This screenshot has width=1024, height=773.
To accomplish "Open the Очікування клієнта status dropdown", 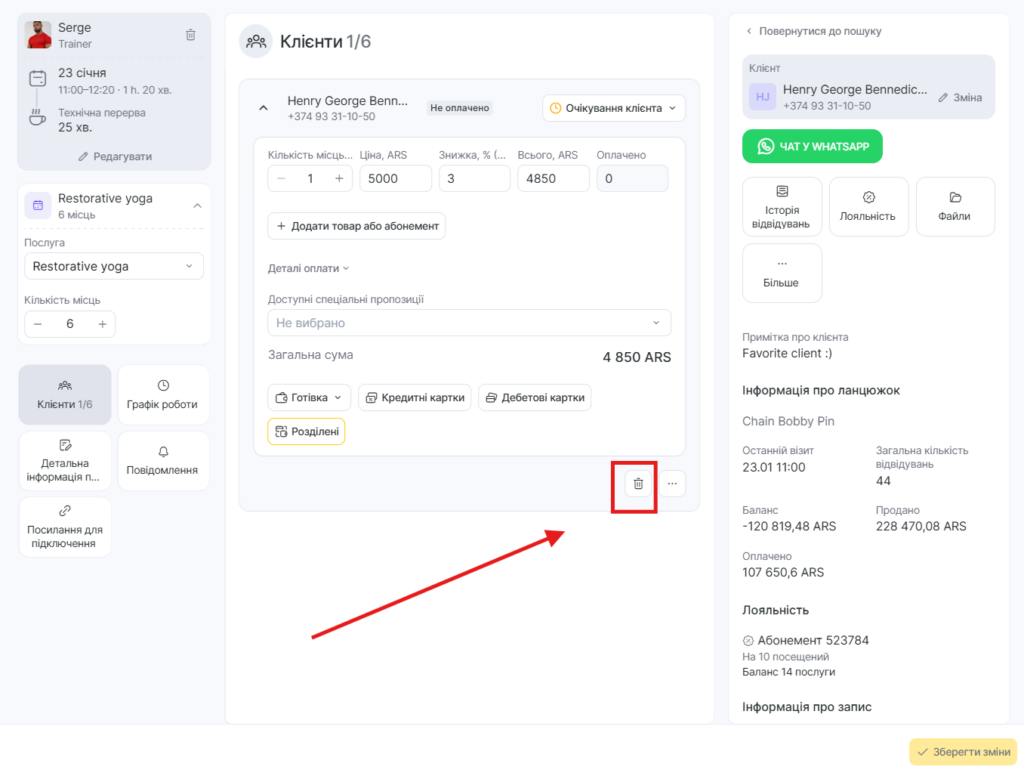I will 613,108.
